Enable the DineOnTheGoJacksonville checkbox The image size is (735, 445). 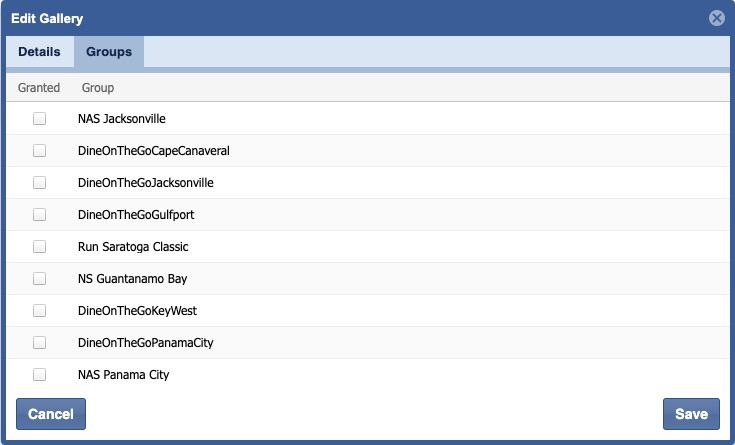(40, 183)
